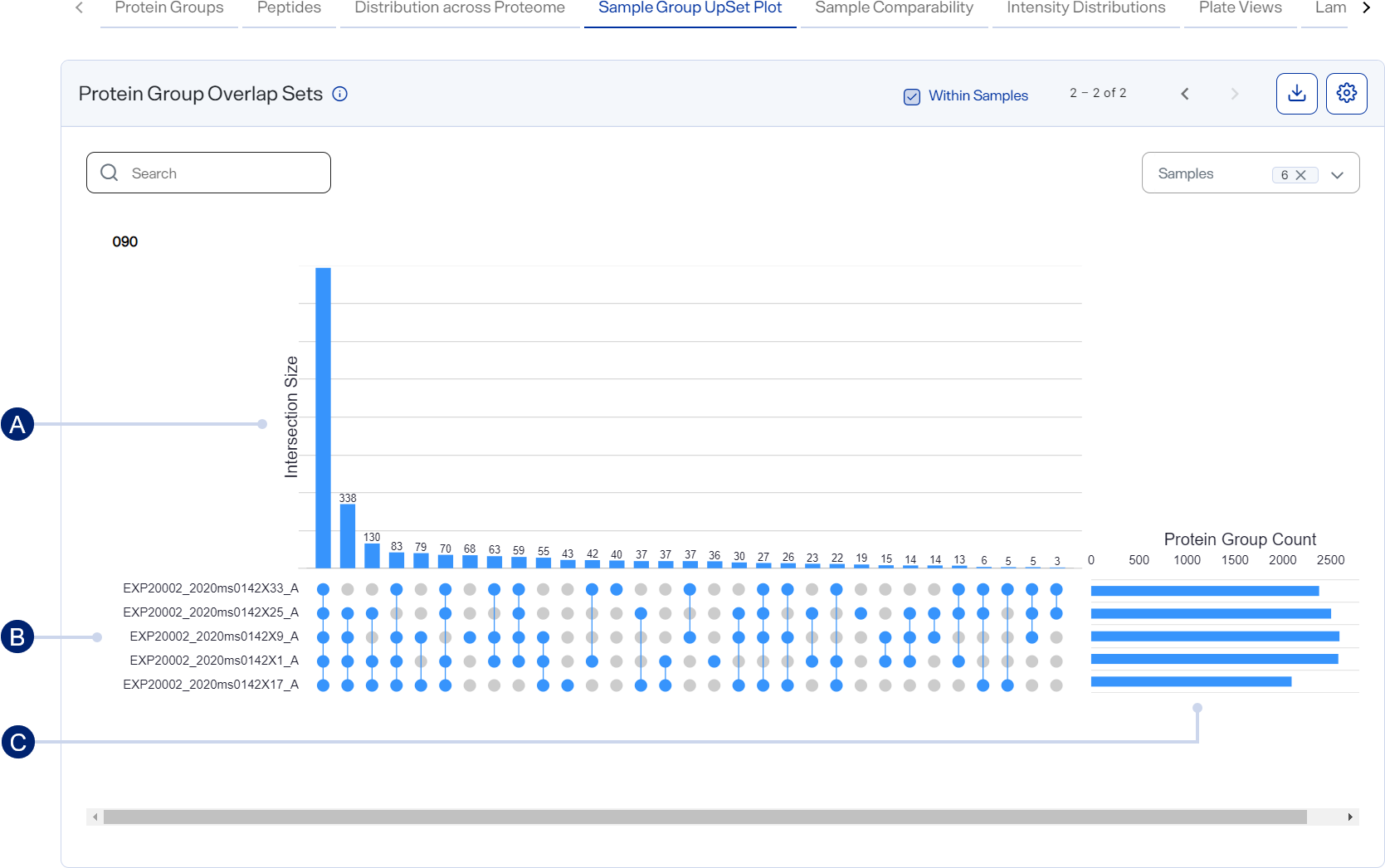Click protein count bar for EXP20002_2020ms0142X9_A
1385x868 pixels.
1215,636
